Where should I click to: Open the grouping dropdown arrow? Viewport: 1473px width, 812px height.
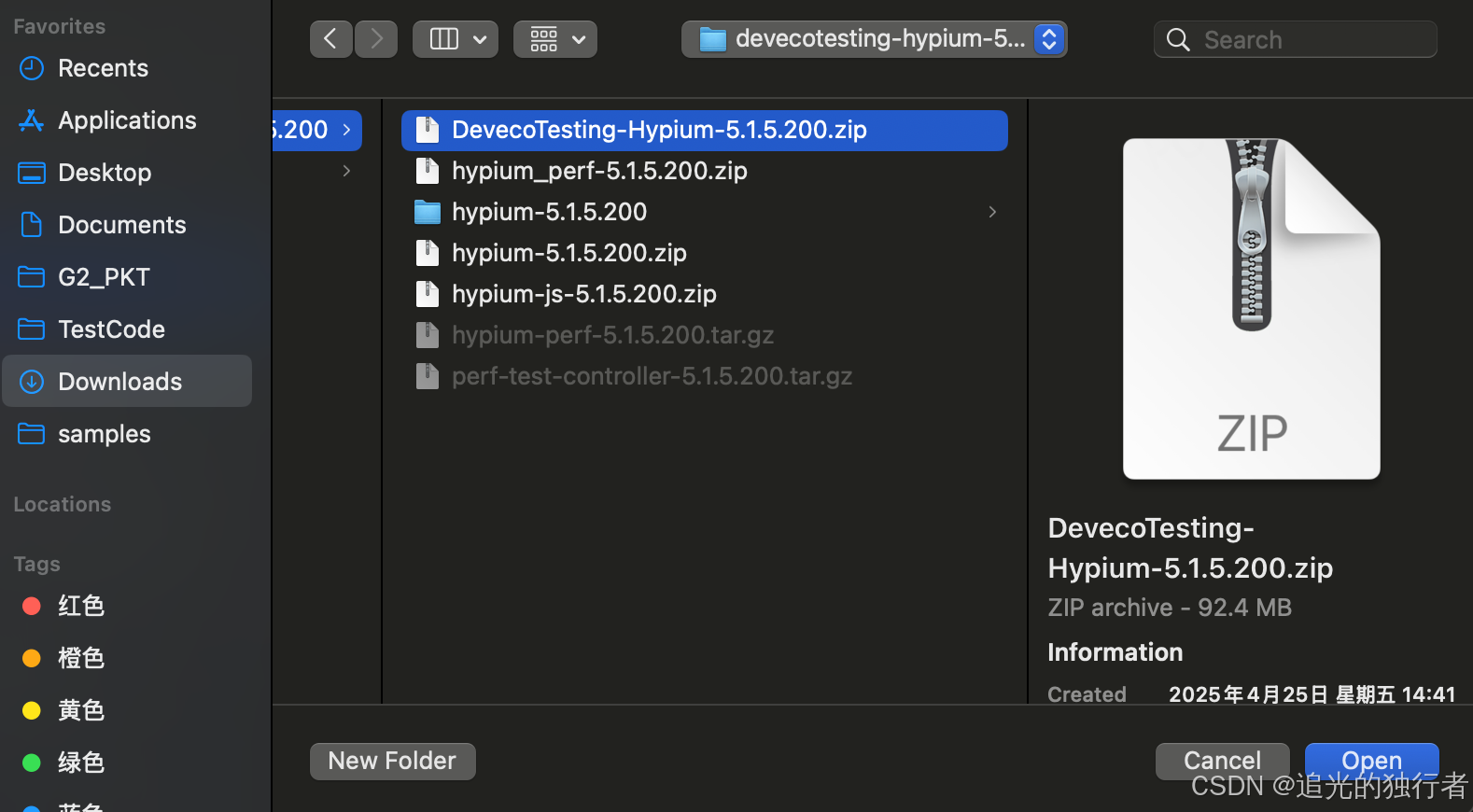point(579,39)
